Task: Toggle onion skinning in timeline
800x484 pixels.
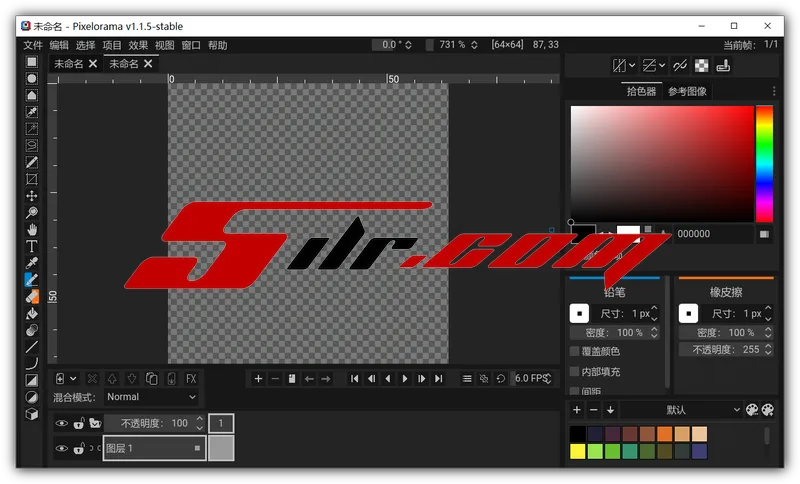Action: pyautogui.click(x=484, y=379)
